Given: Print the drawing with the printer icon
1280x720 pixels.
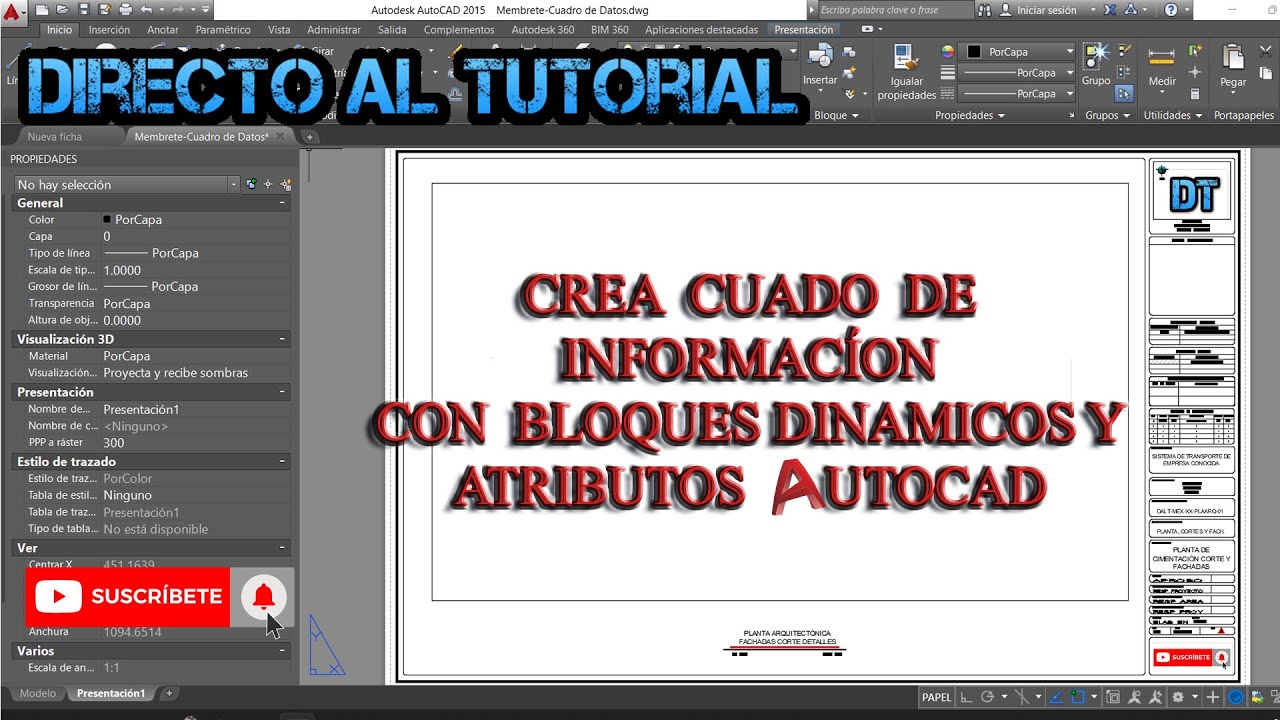Looking at the screenshot, I should click(x=125, y=9).
